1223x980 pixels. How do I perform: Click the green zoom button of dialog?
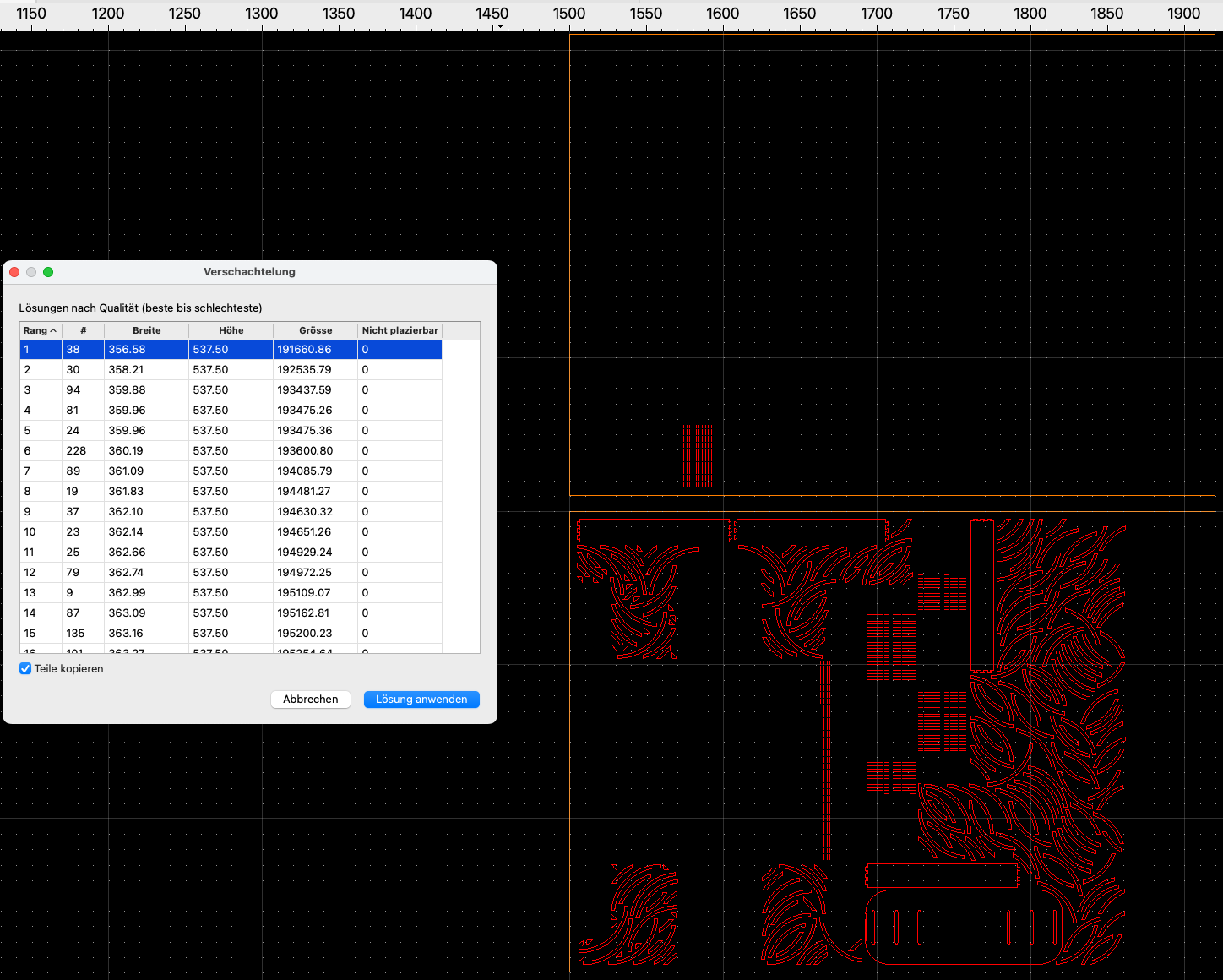48,272
